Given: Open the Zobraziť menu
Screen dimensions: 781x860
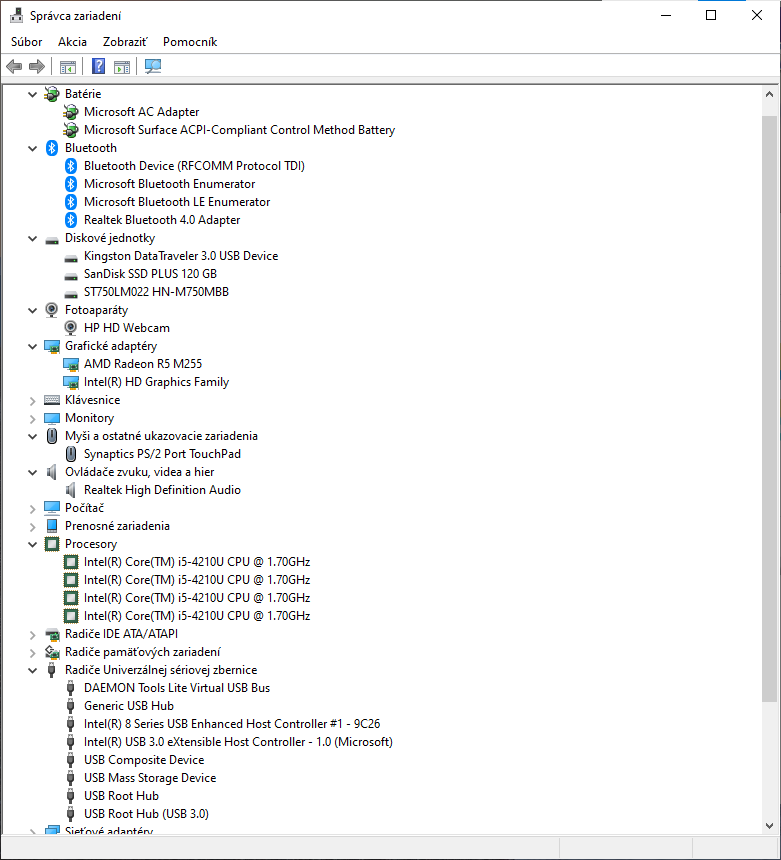Looking at the screenshot, I should [x=125, y=42].
